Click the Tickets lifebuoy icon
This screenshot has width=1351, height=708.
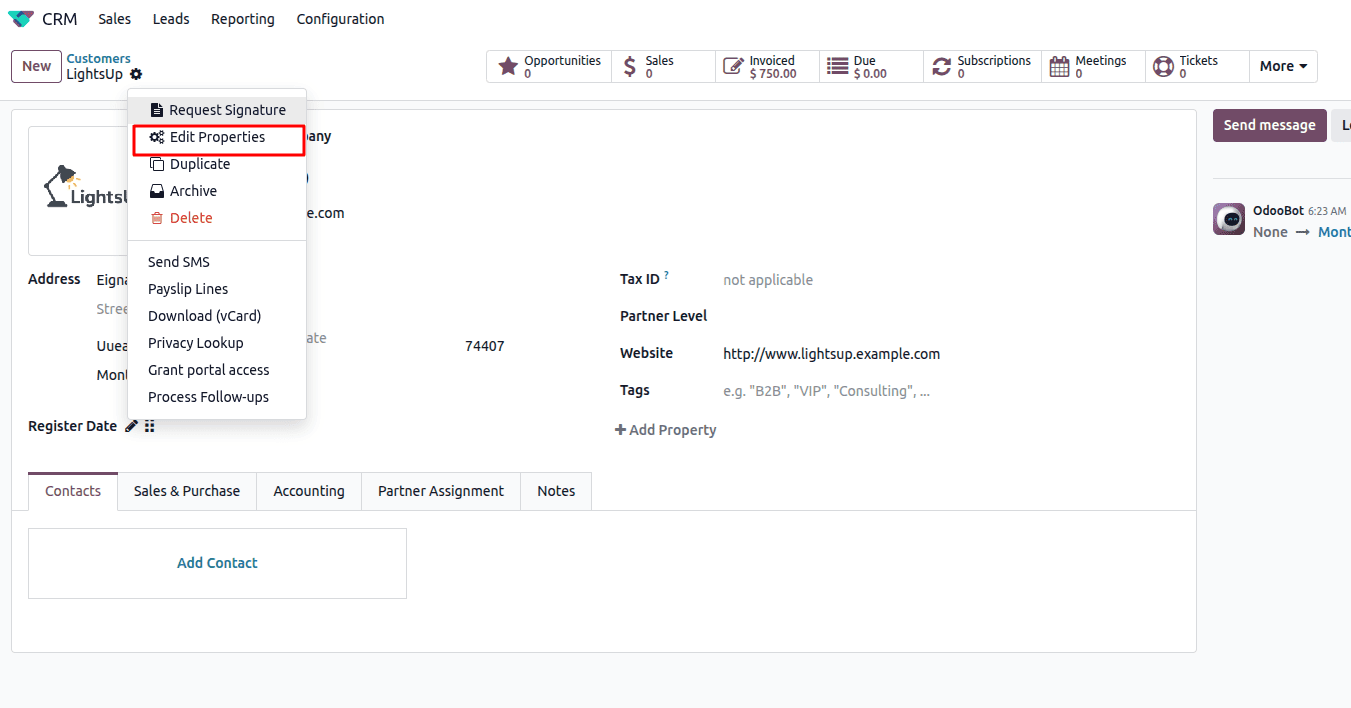pos(1163,67)
